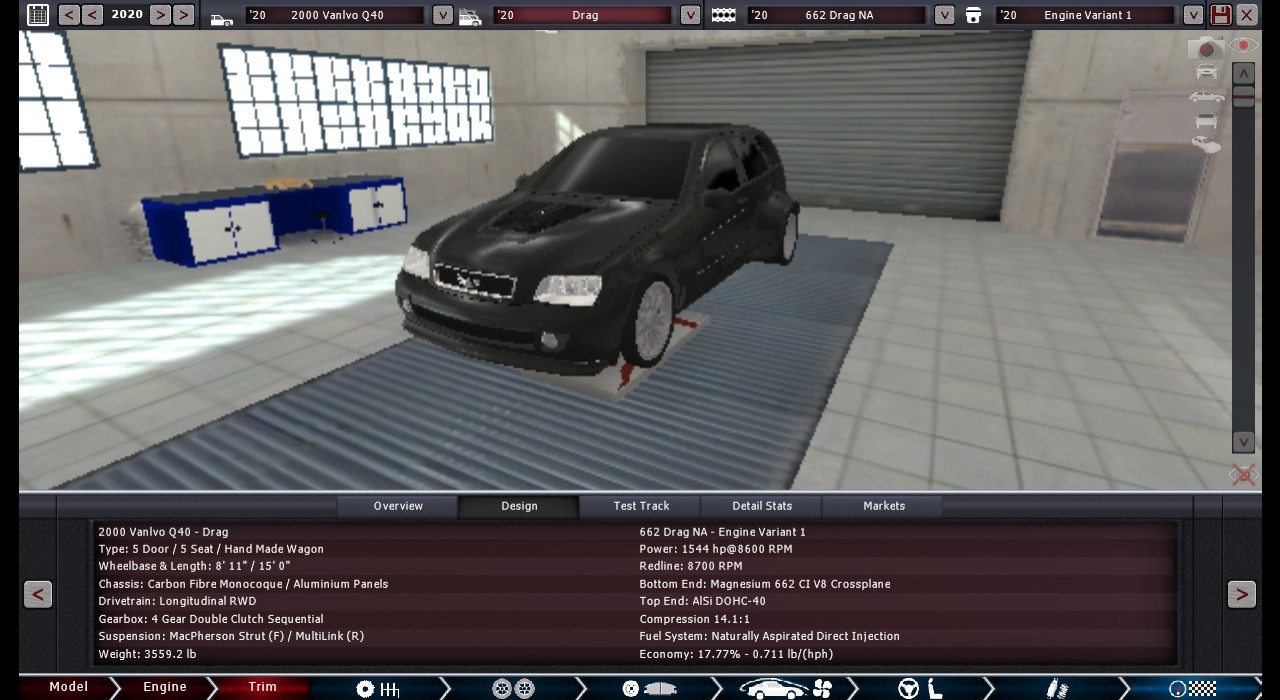Switch to front car view icon
This screenshot has height=700, width=1280.
[1207, 72]
